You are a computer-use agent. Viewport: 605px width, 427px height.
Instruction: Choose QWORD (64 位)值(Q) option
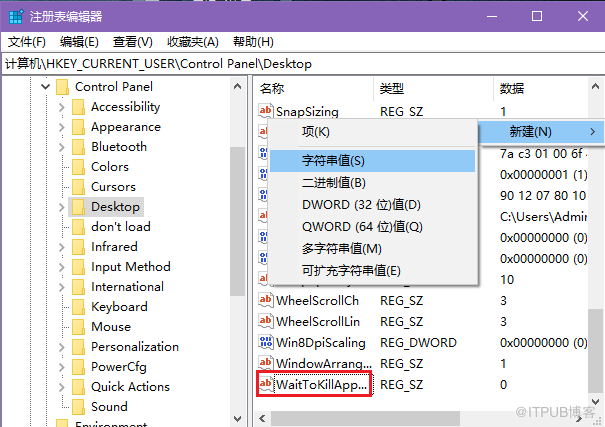click(372, 226)
